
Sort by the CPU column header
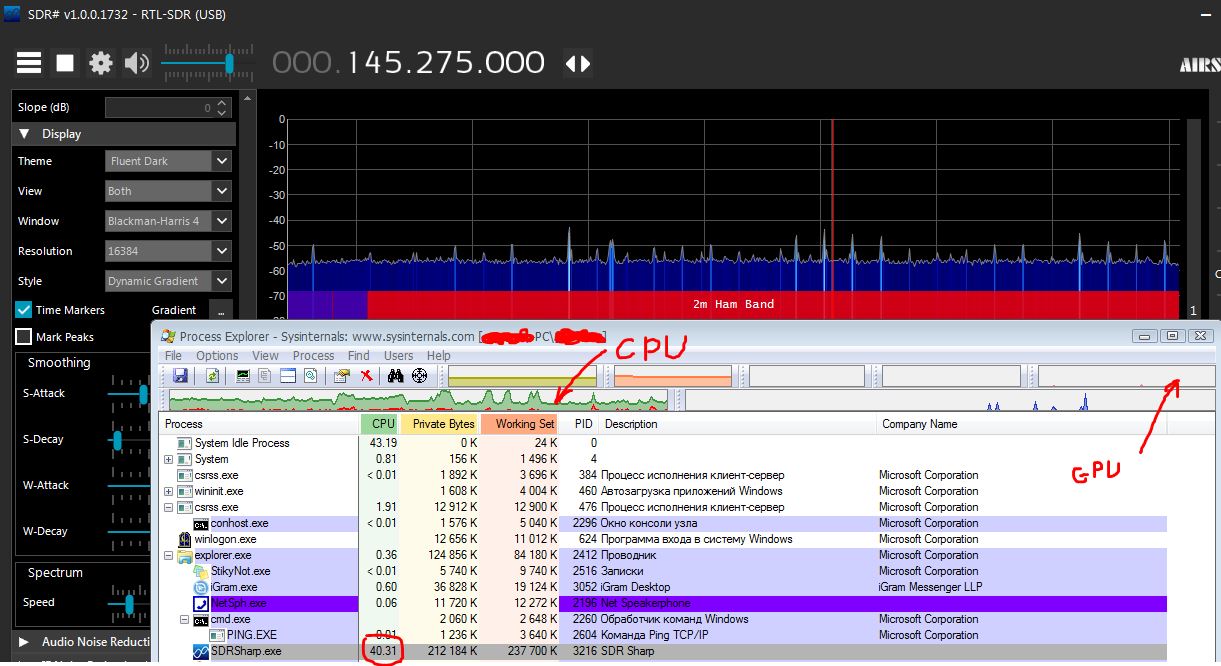(x=379, y=424)
